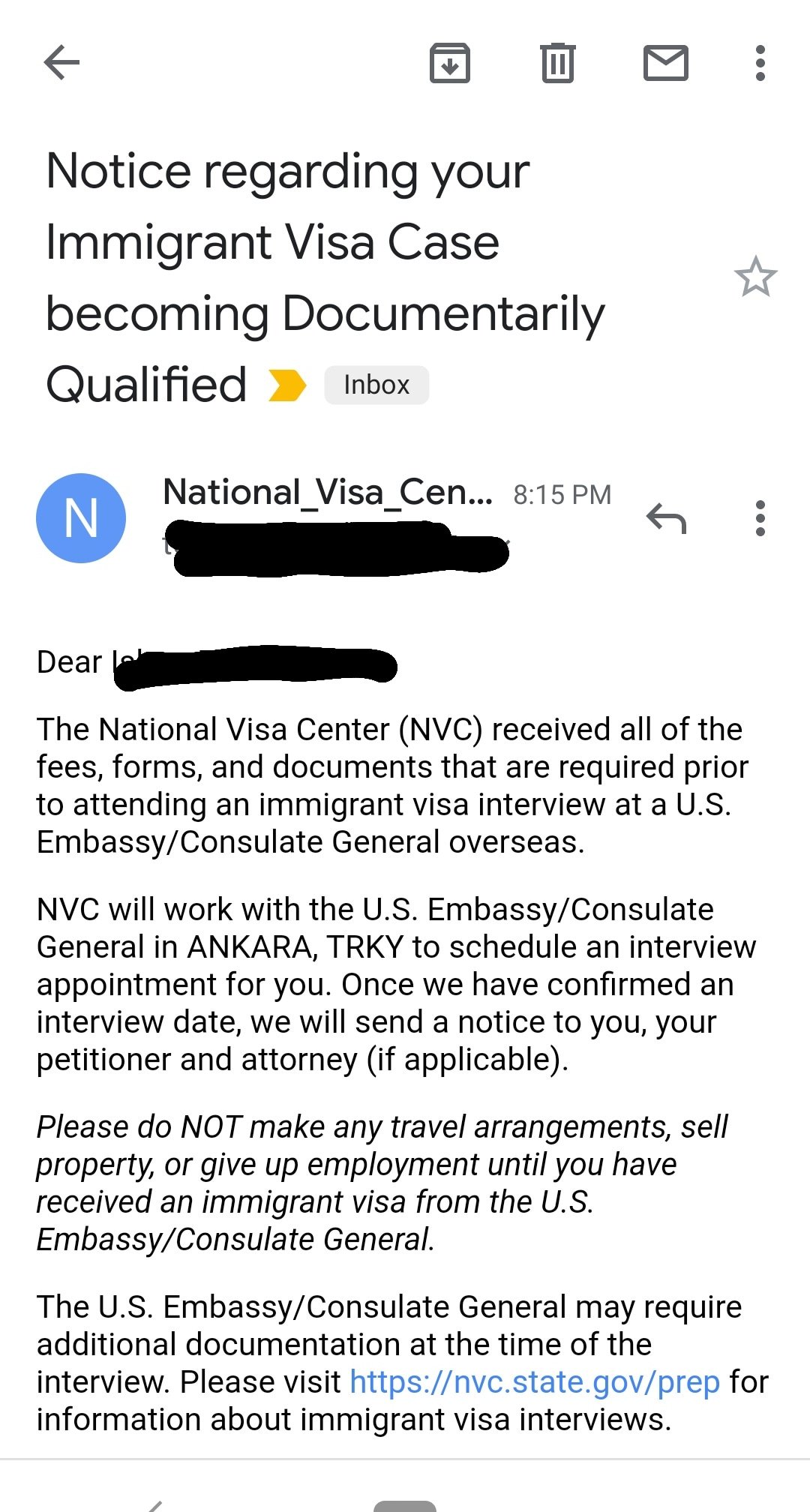Open the sender's blue N avatar

(x=81, y=517)
